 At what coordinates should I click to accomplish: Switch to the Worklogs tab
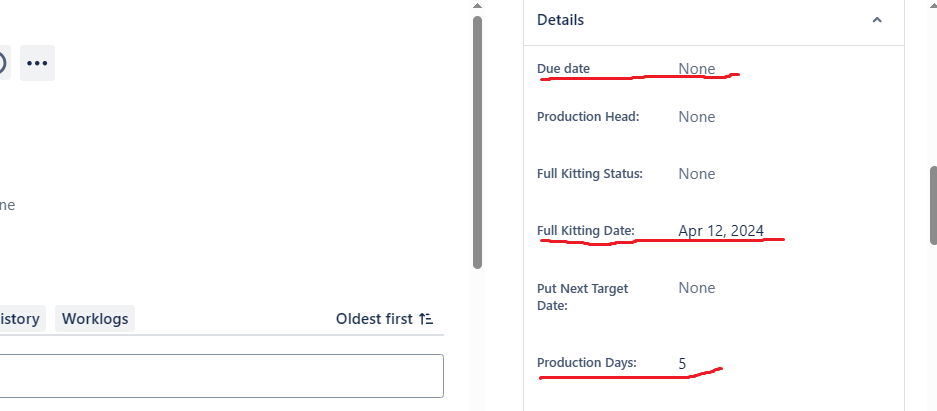point(95,318)
